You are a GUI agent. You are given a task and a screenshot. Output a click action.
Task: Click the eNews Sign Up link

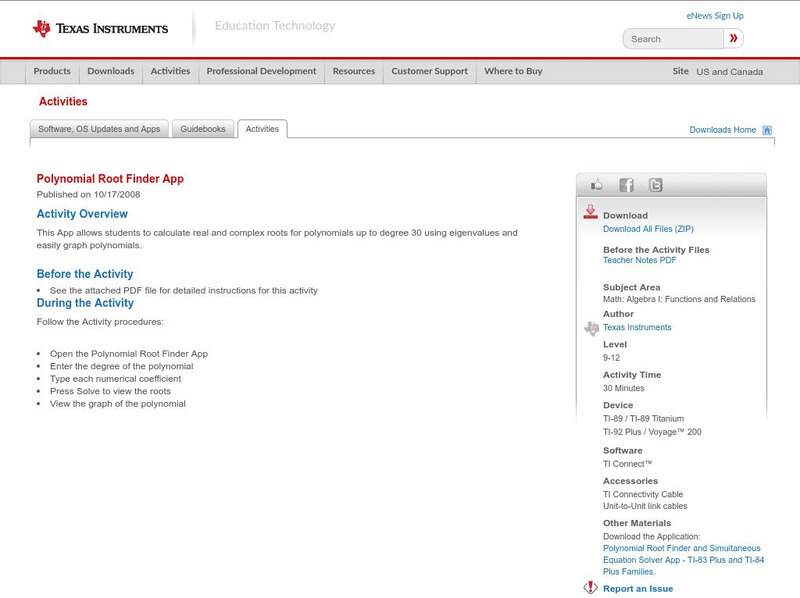click(x=714, y=16)
